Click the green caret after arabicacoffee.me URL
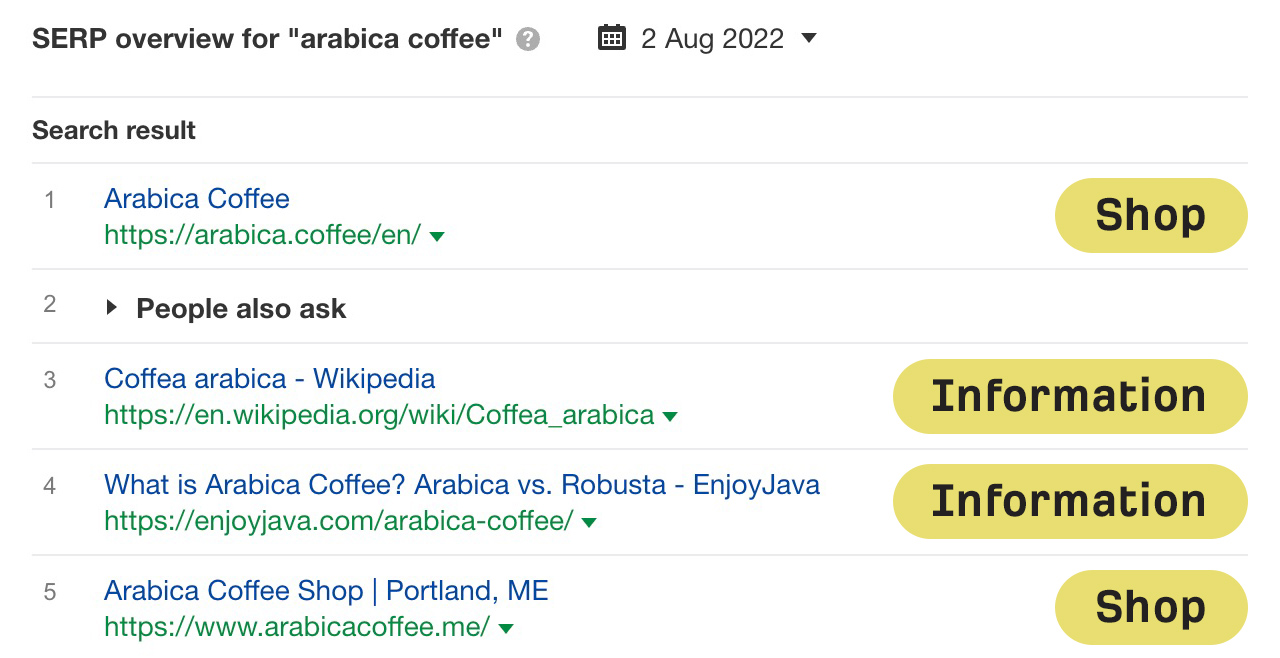Screen dimensions: 1280x658 (506, 629)
